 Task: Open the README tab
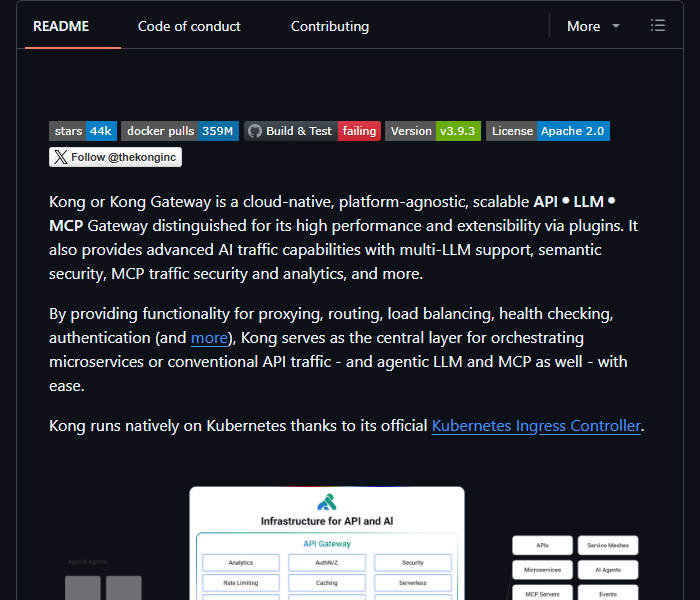pyautogui.click(x=61, y=26)
